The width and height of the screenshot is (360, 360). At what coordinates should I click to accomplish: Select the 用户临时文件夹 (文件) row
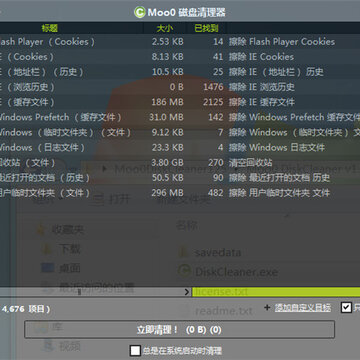point(180,193)
